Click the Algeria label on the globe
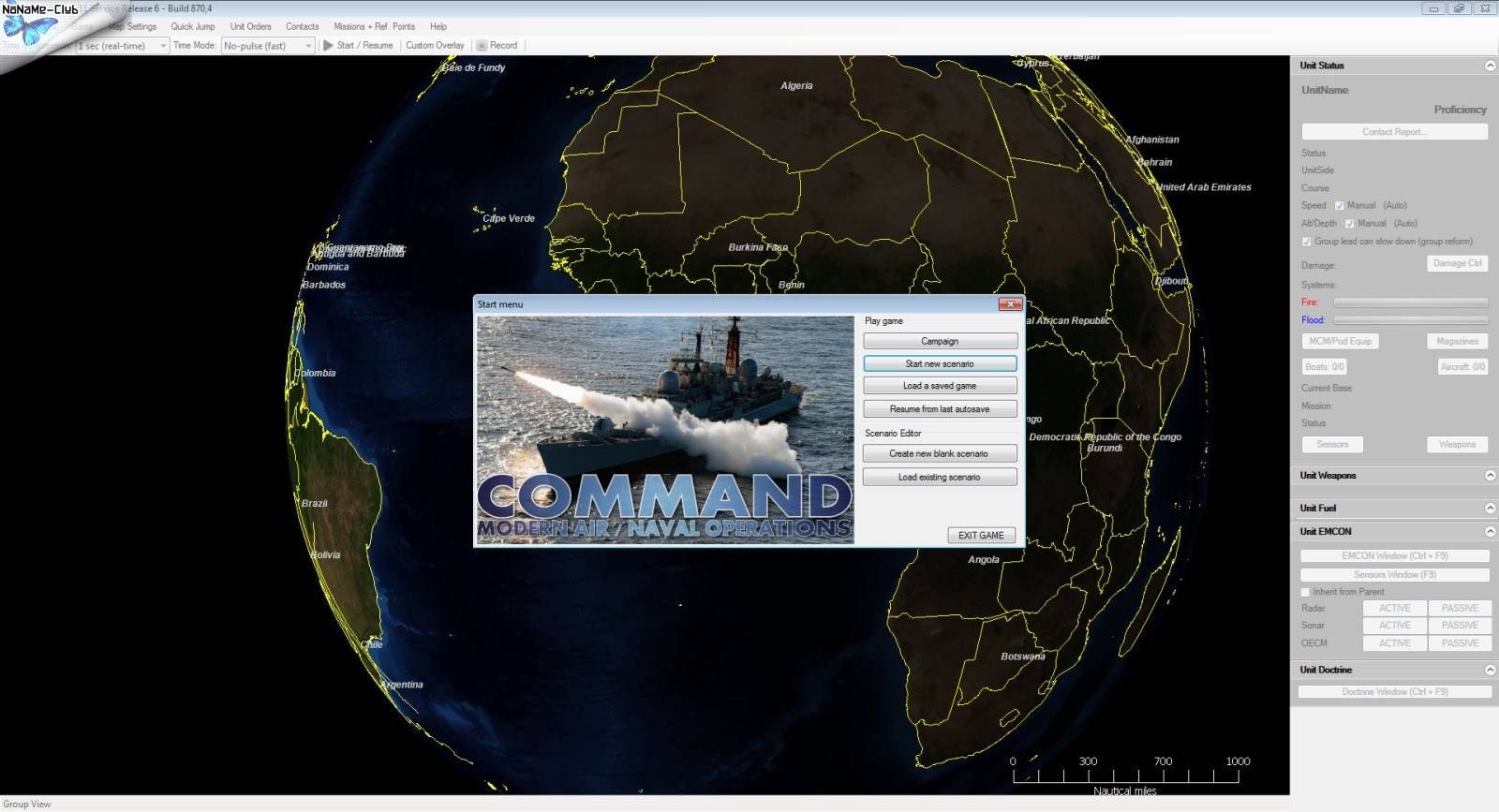Screen dimensions: 1499x812 (x=796, y=86)
